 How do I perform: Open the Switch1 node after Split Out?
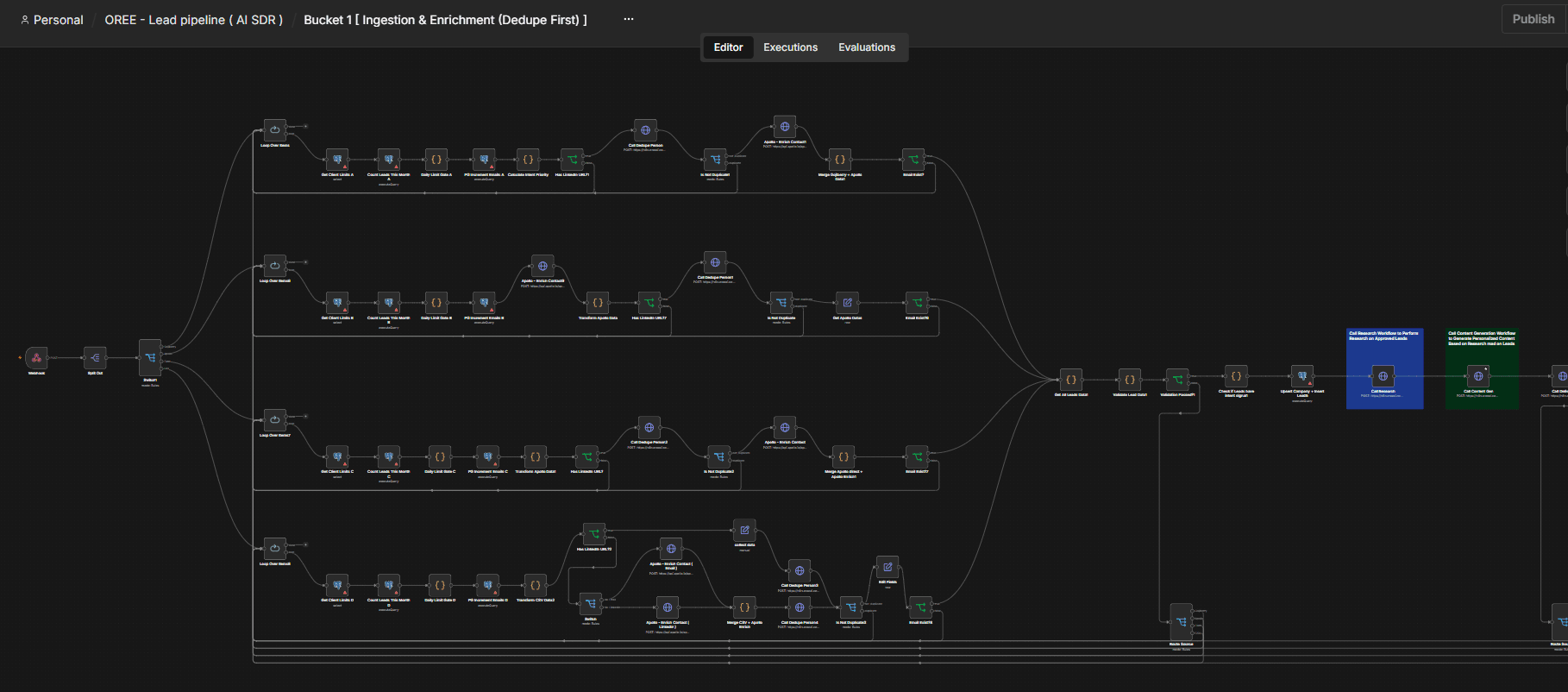[150, 357]
